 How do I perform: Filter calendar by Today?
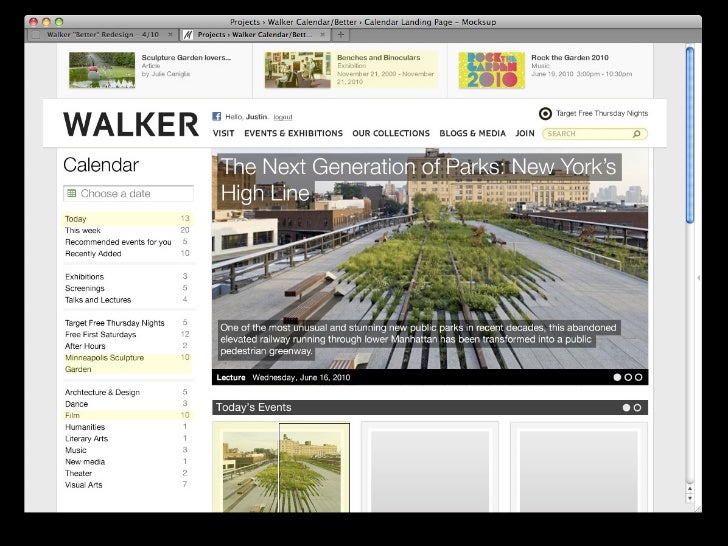tap(127, 219)
